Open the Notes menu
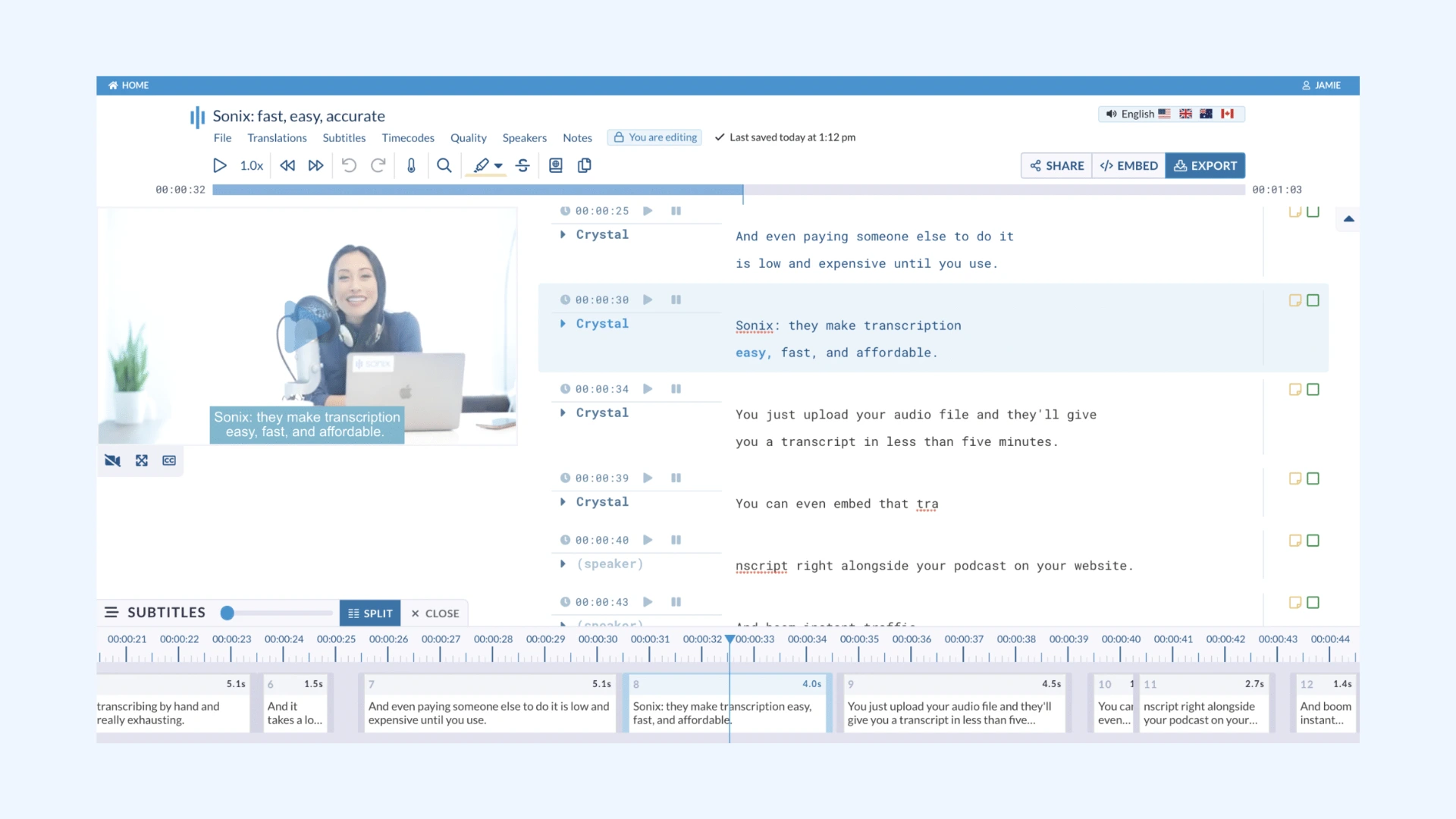 click(577, 137)
